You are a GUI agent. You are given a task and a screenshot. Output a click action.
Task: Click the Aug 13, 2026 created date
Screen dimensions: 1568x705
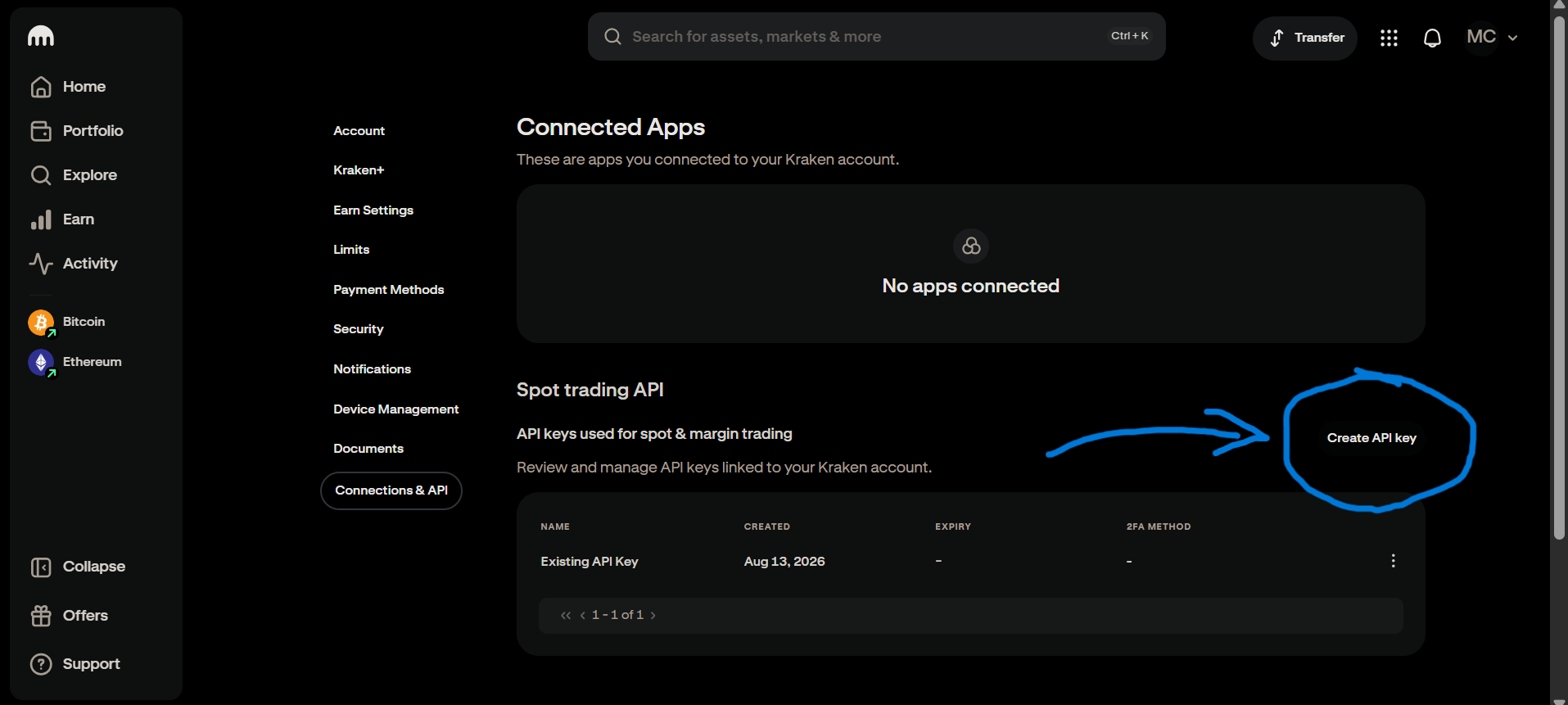pos(784,562)
